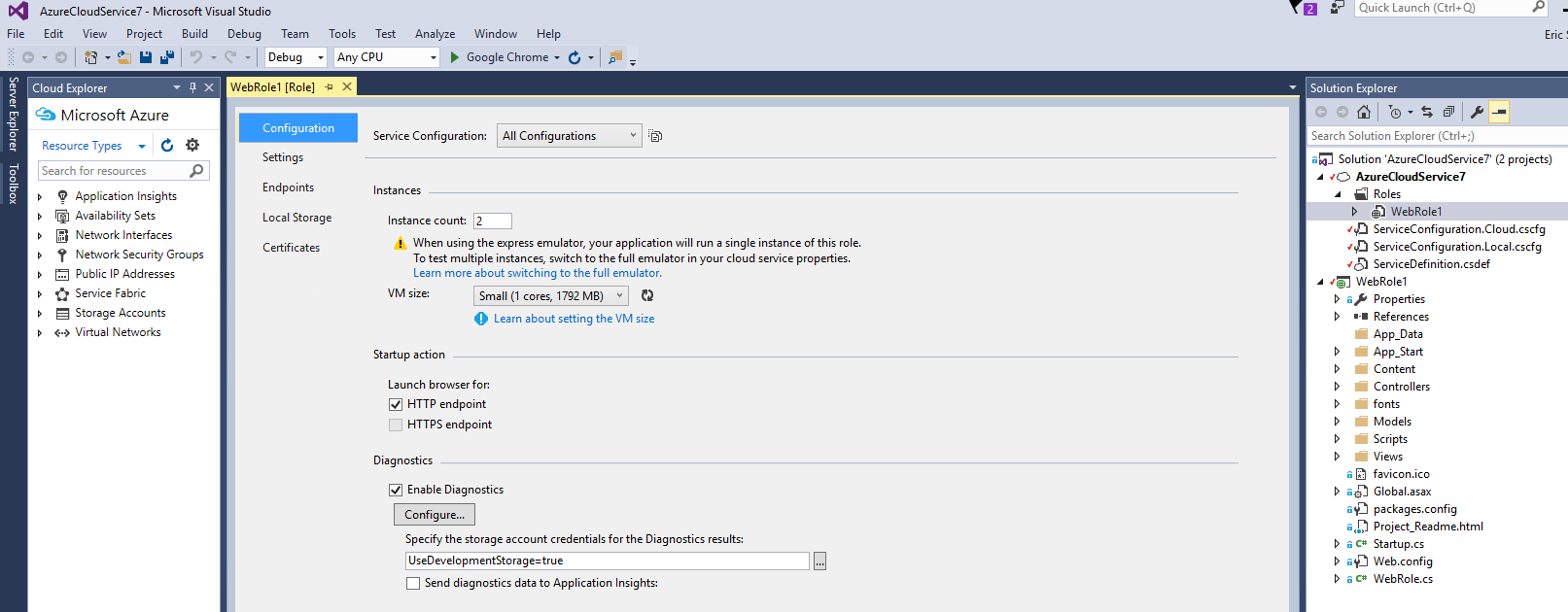Check Send diagnostics data to Application Insights
Image resolution: width=1568 pixels, height=612 pixels.
(x=413, y=583)
